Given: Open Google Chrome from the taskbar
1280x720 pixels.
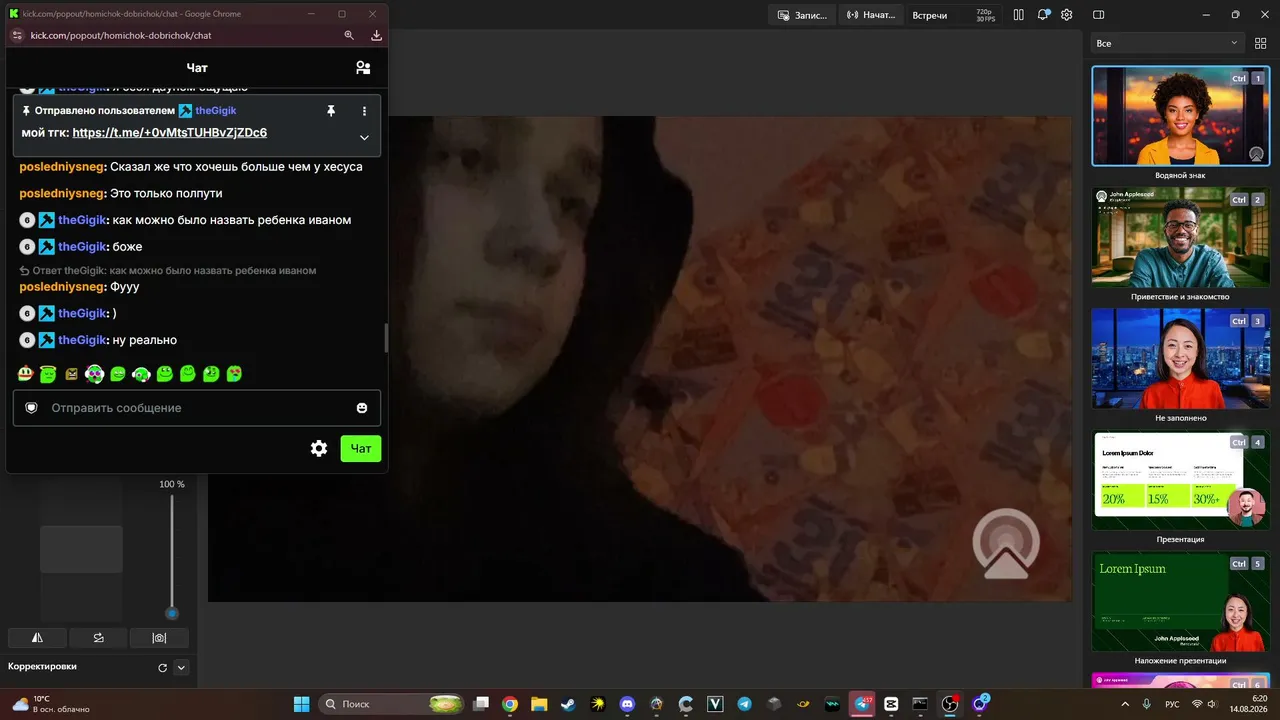Looking at the screenshot, I should (510, 704).
